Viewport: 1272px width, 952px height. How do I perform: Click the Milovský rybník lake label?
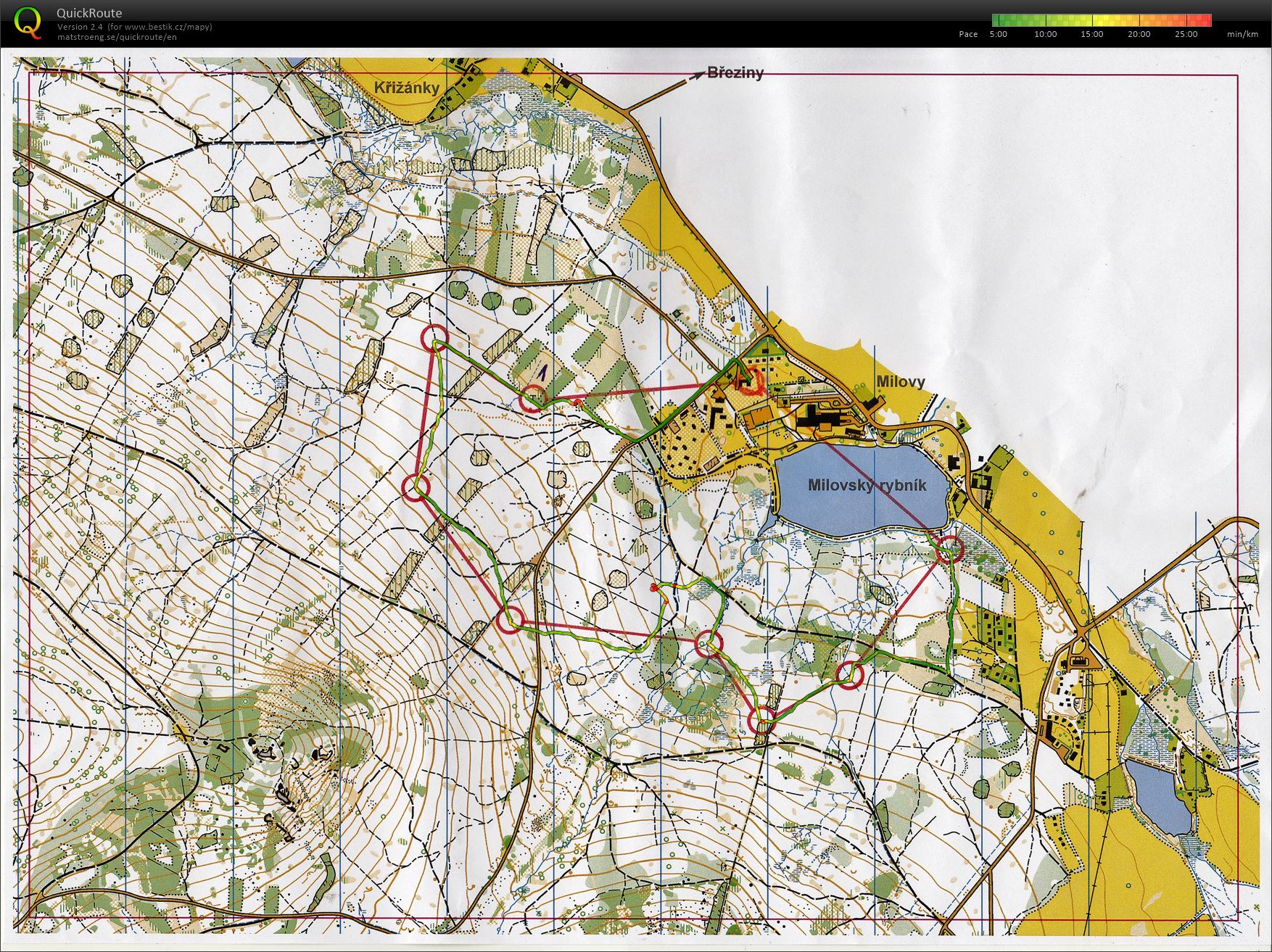click(x=867, y=485)
